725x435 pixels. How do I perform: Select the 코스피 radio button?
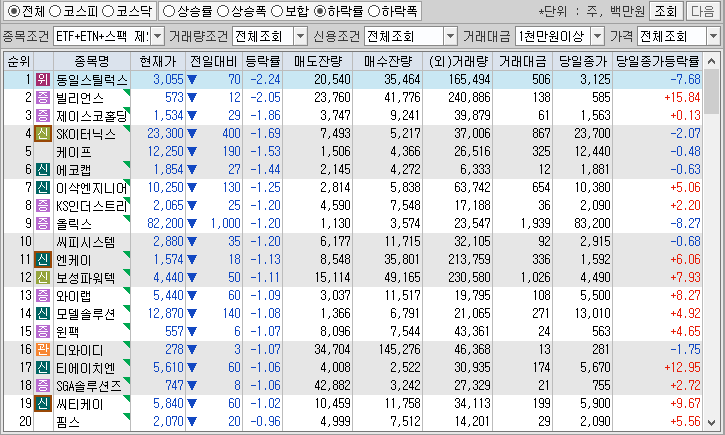[55, 11]
